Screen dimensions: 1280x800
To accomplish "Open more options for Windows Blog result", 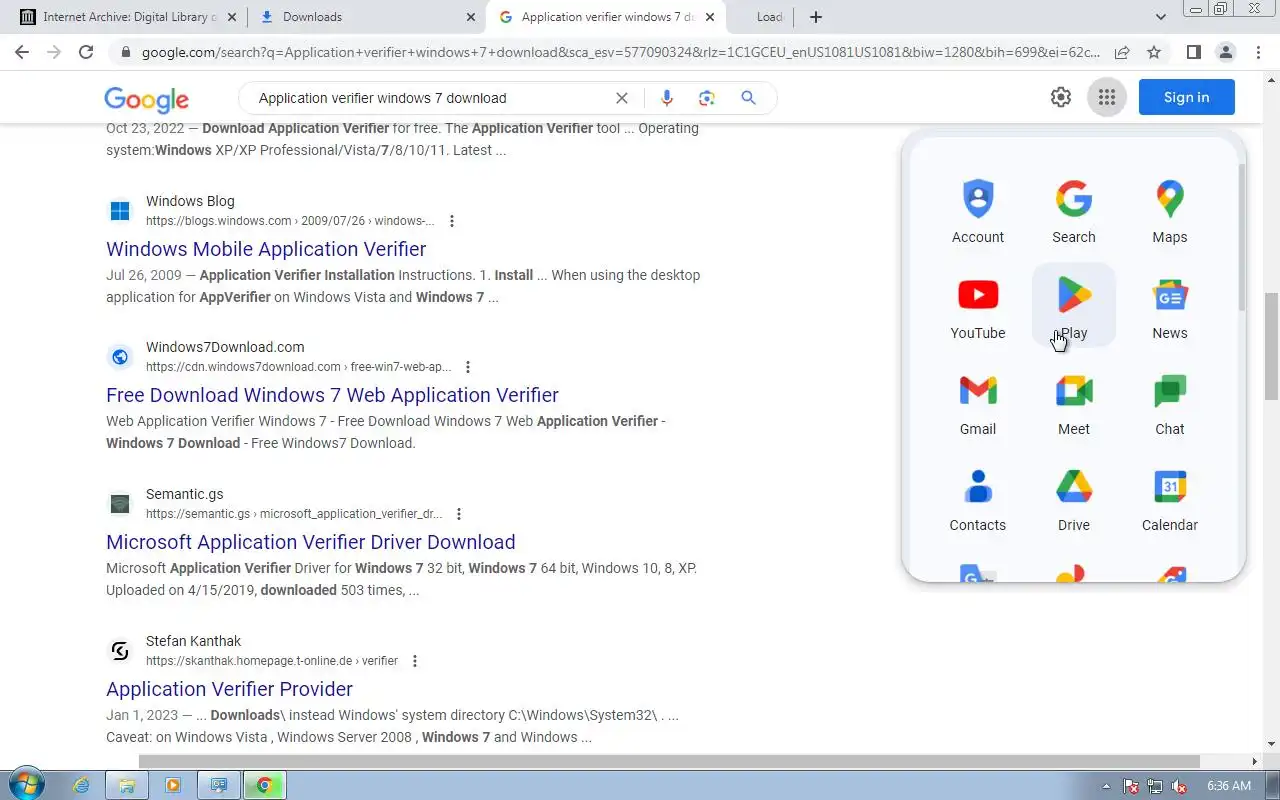I will coord(452,221).
